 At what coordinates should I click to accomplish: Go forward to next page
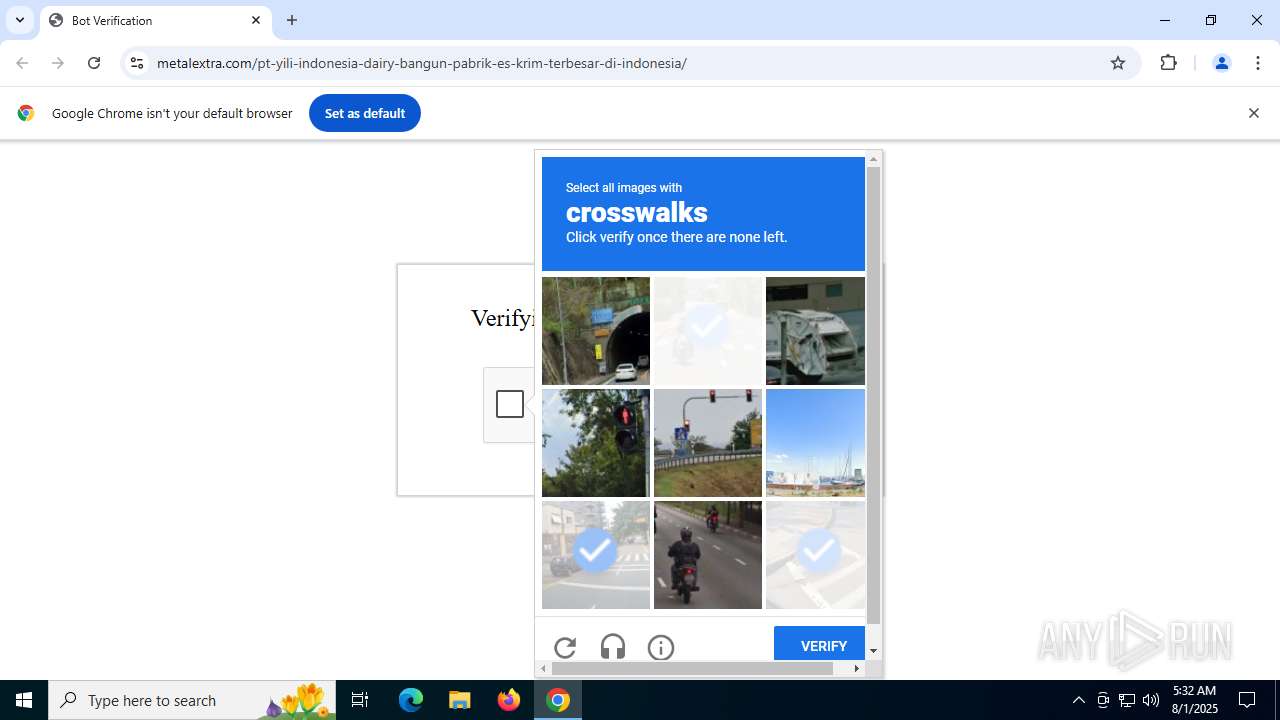58,63
